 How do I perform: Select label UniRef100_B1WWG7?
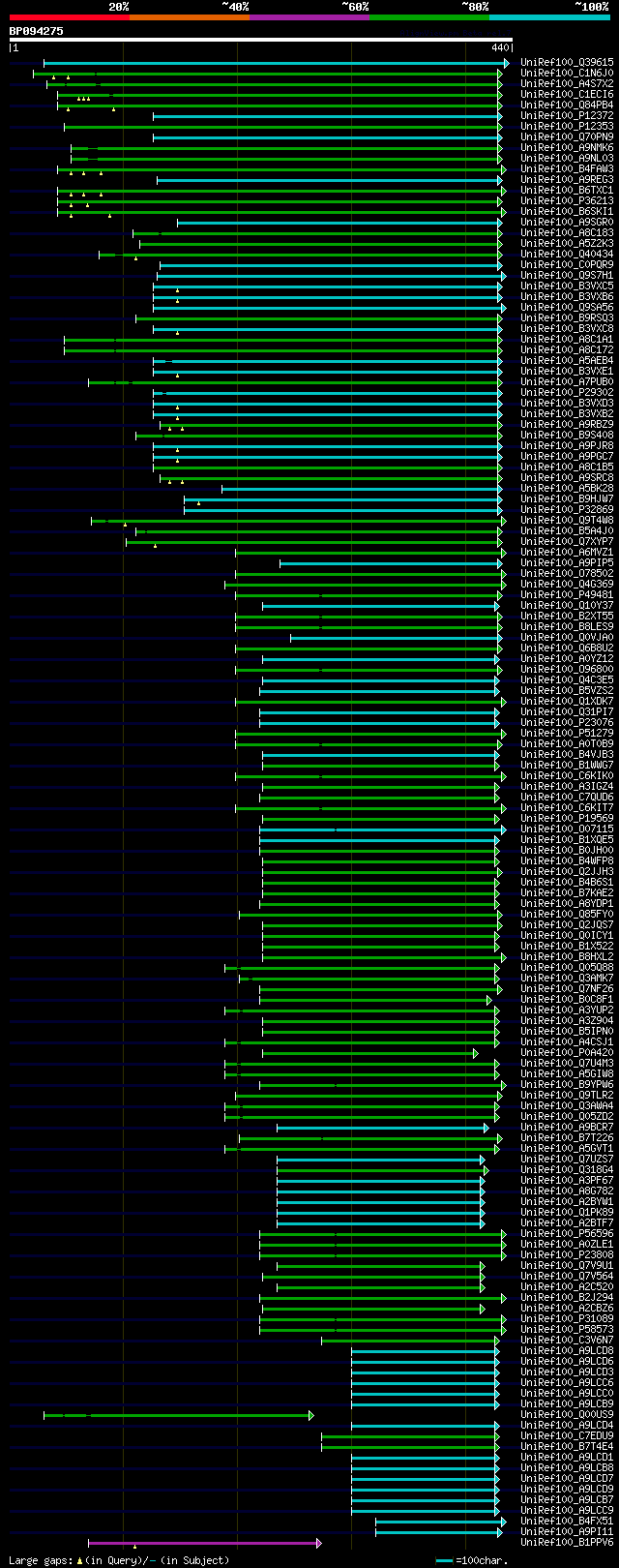click(567, 765)
